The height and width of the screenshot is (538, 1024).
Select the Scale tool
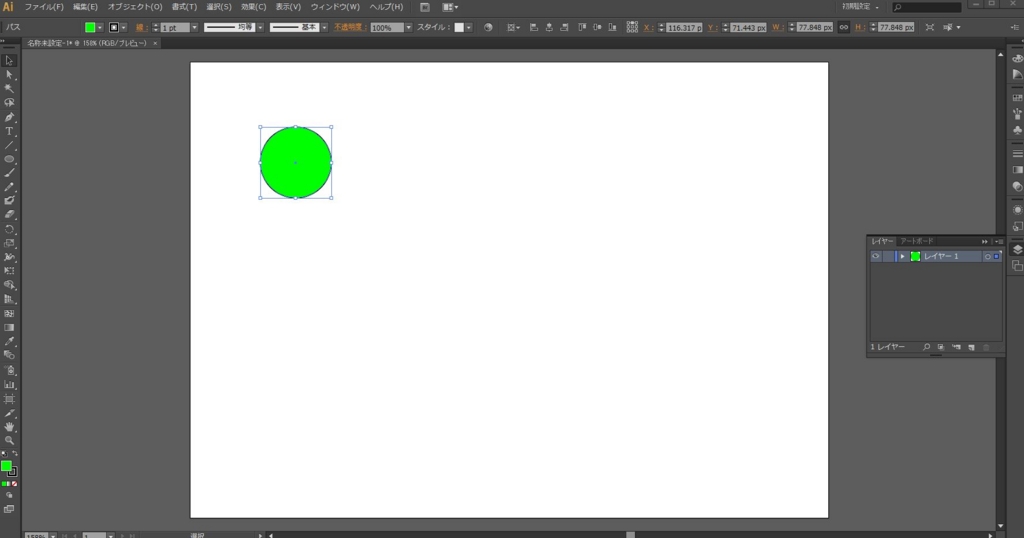coord(9,243)
